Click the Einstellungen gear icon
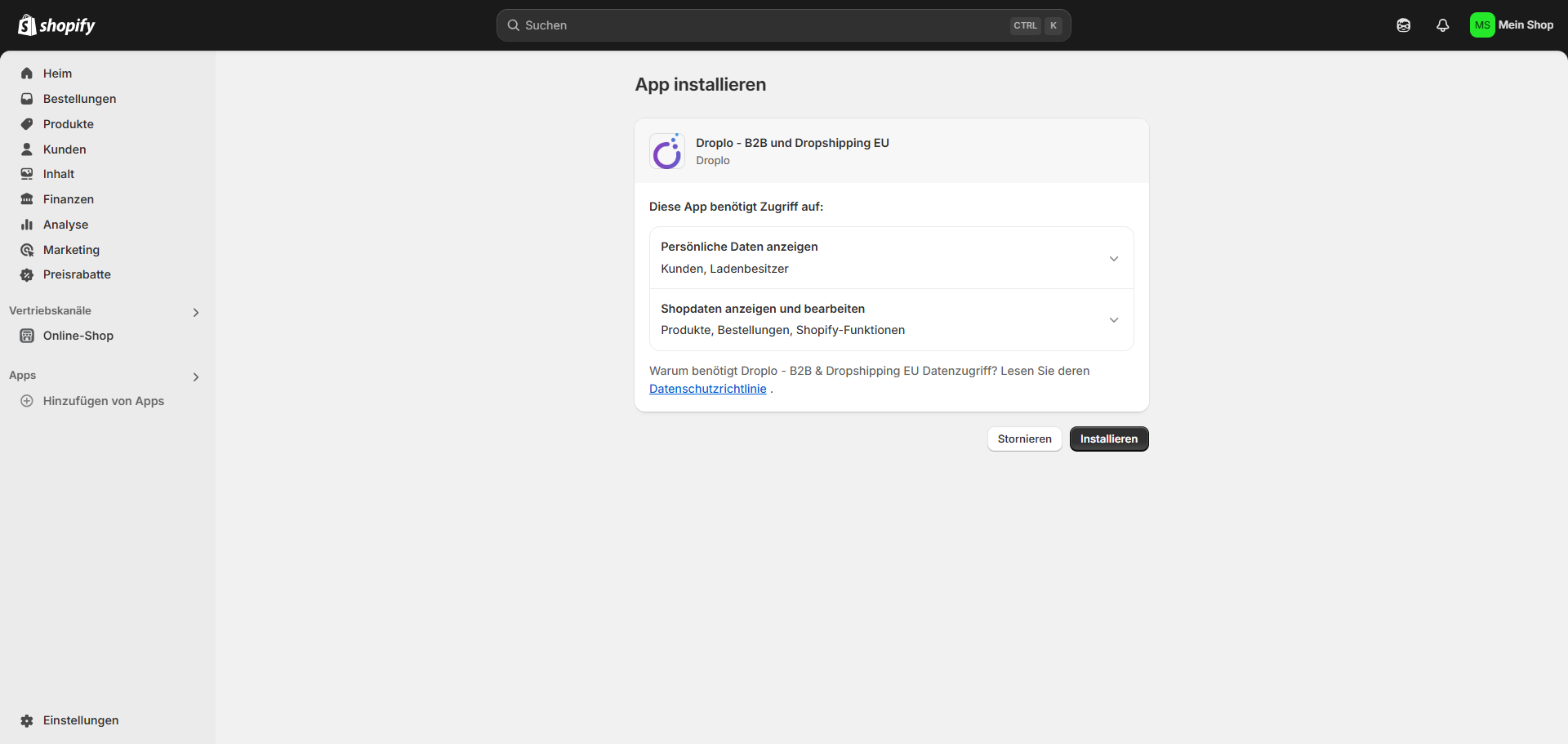 point(27,720)
